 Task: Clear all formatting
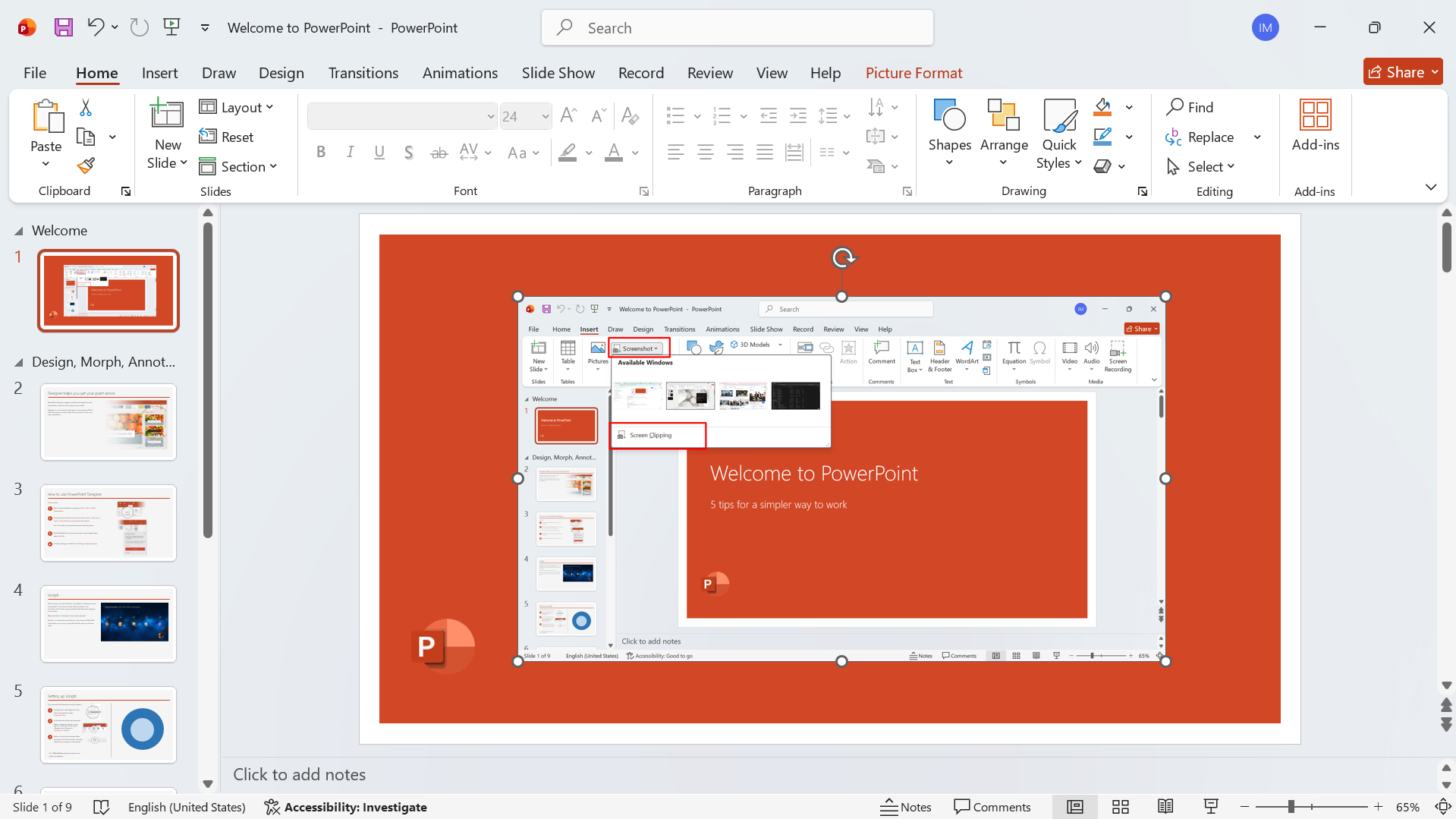(630, 115)
